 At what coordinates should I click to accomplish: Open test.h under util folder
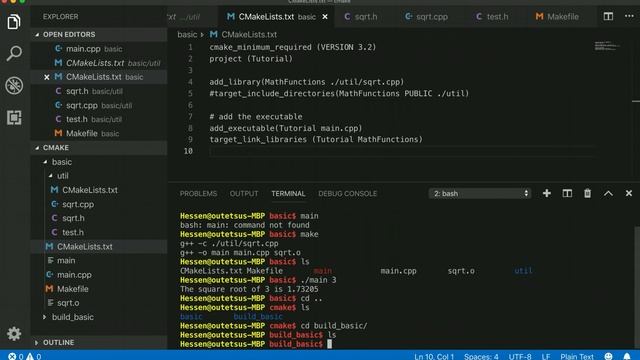(99, 233)
